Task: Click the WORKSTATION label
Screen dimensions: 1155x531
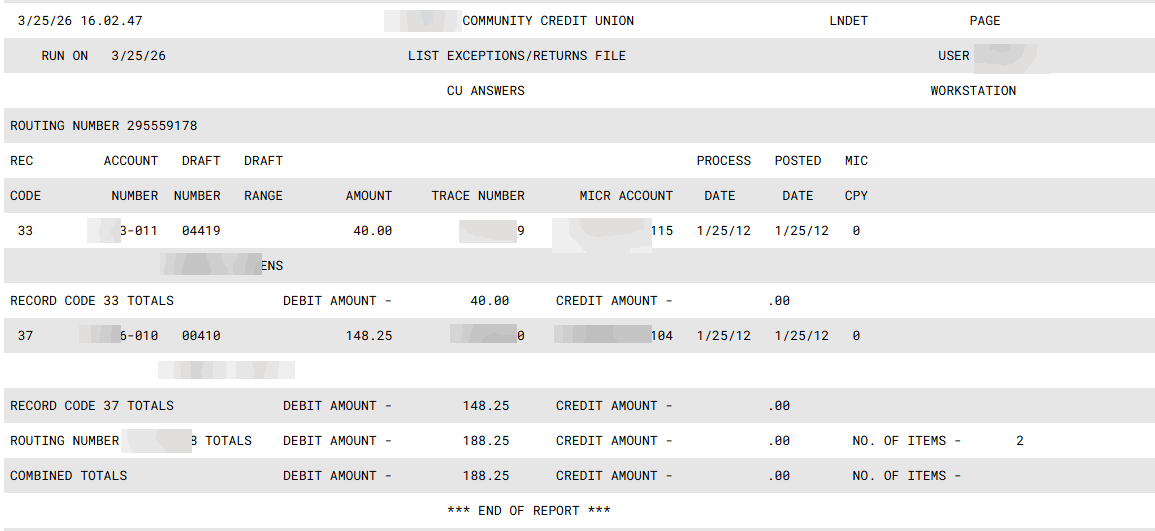Action: [x=973, y=91]
